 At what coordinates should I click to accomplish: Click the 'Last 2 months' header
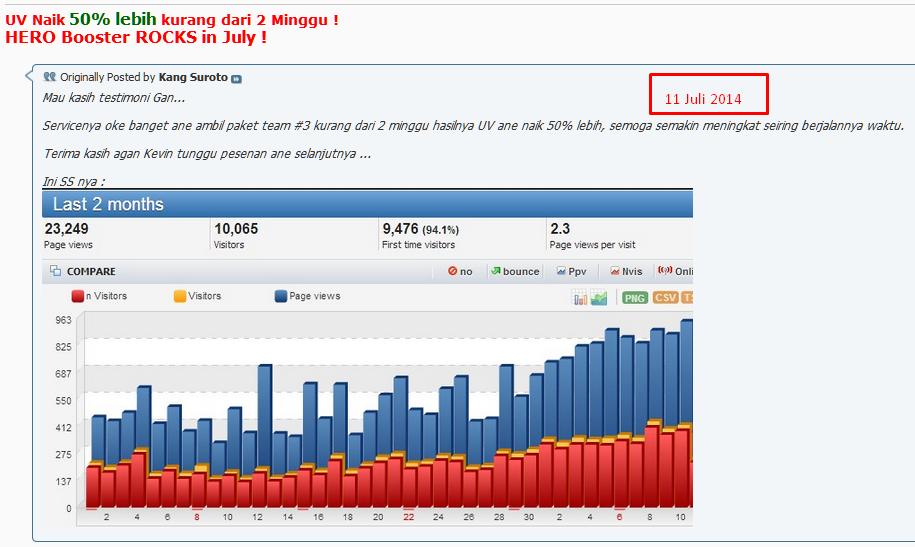(x=108, y=204)
